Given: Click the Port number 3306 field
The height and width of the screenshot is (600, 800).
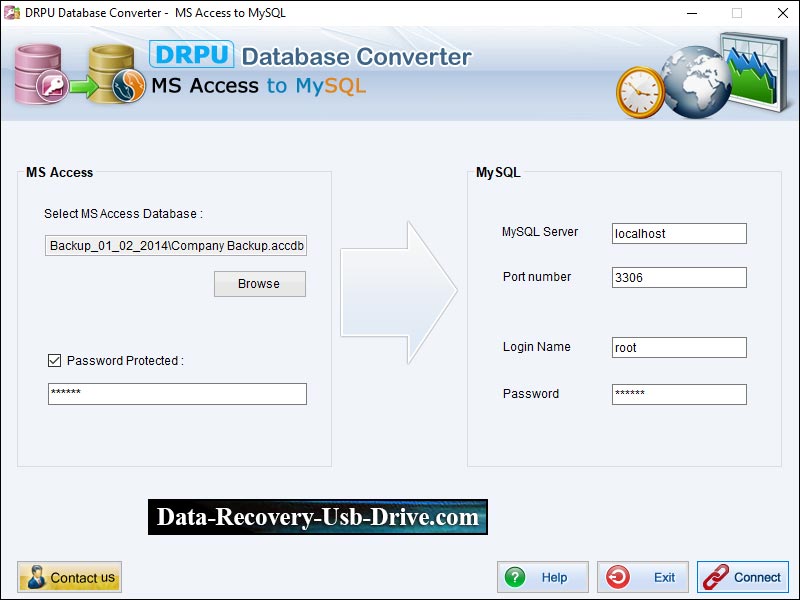Looking at the screenshot, I should (679, 277).
